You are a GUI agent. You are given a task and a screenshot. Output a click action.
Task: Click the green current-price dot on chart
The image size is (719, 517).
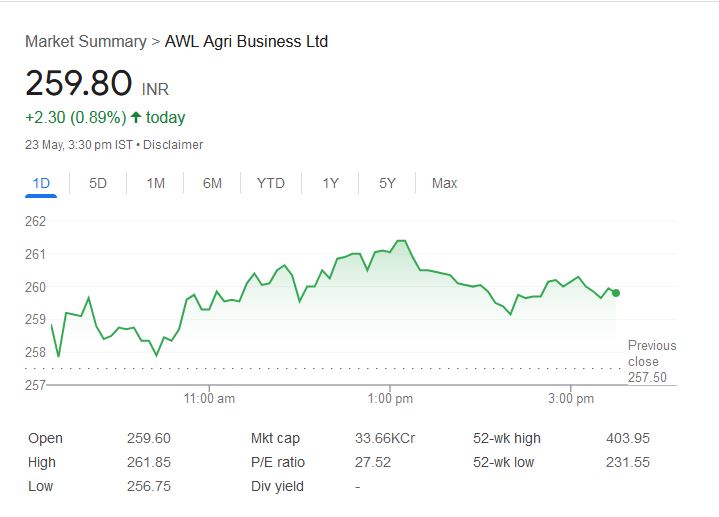point(616,293)
